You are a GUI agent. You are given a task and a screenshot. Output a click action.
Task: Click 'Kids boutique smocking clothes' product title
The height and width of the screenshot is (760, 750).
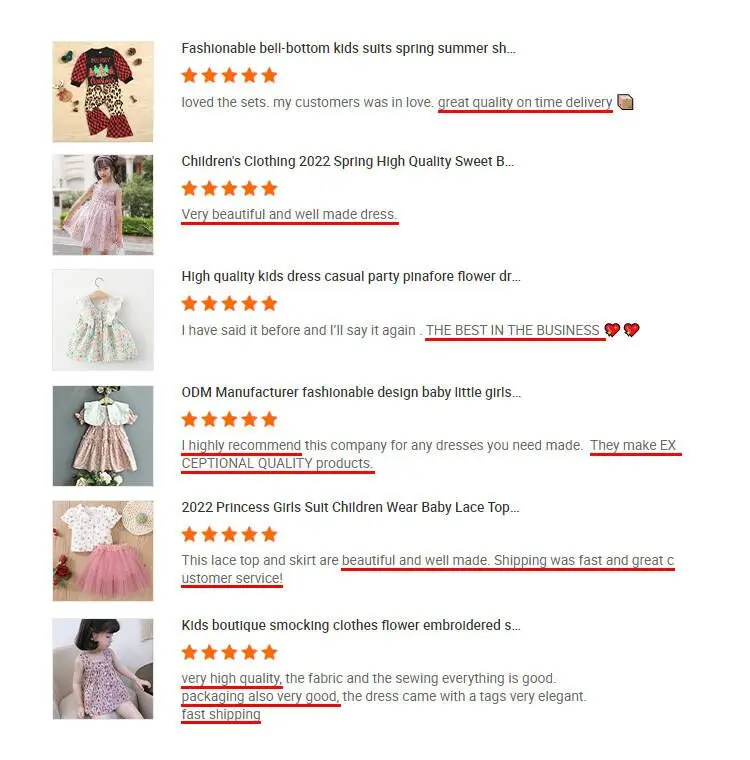pos(351,625)
